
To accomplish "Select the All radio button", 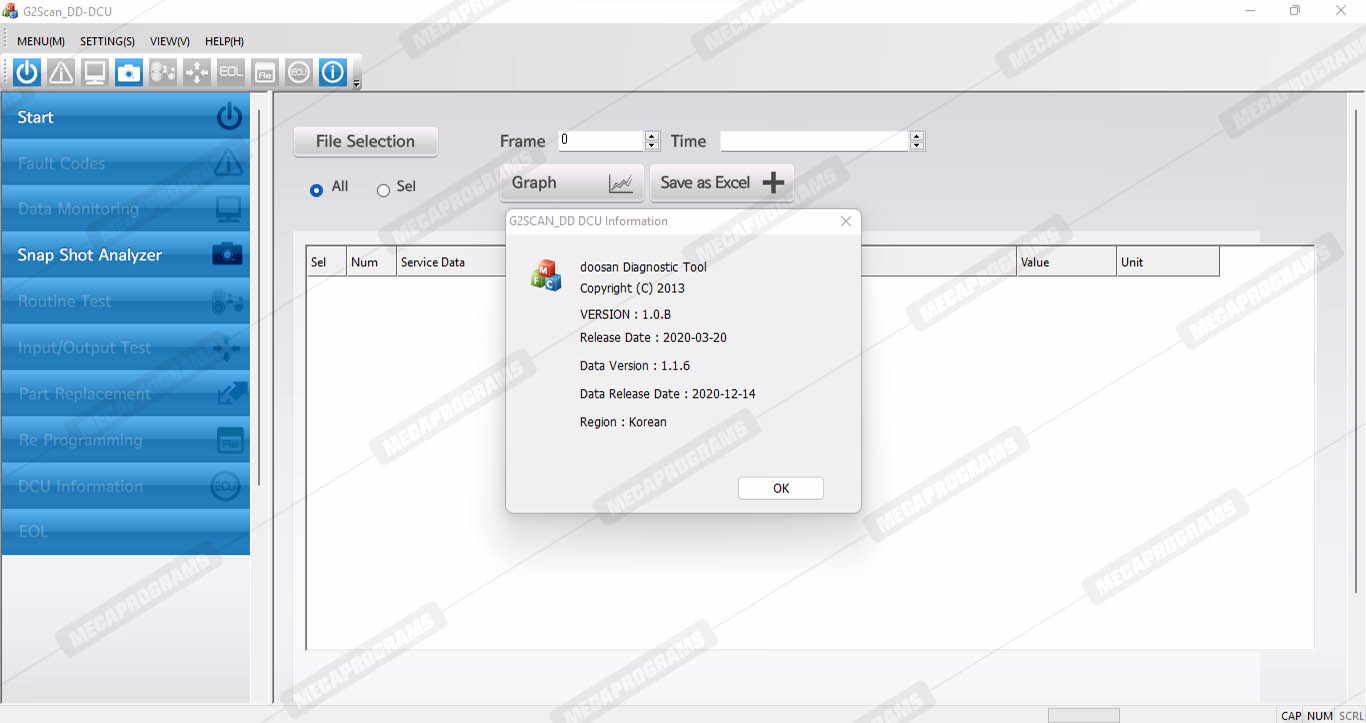I will pyautogui.click(x=317, y=190).
